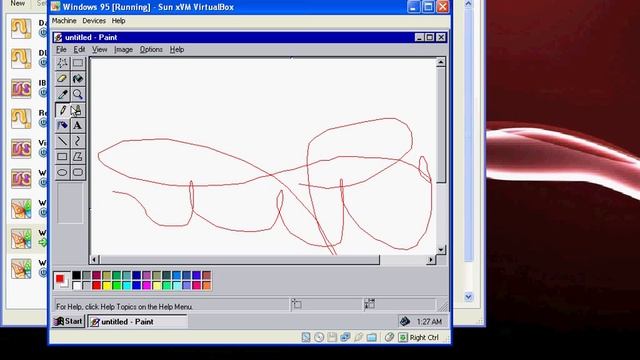Viewport: 640px width, 360px height.
Task: Choose the straight Line tool
Action: click(62, 141)
